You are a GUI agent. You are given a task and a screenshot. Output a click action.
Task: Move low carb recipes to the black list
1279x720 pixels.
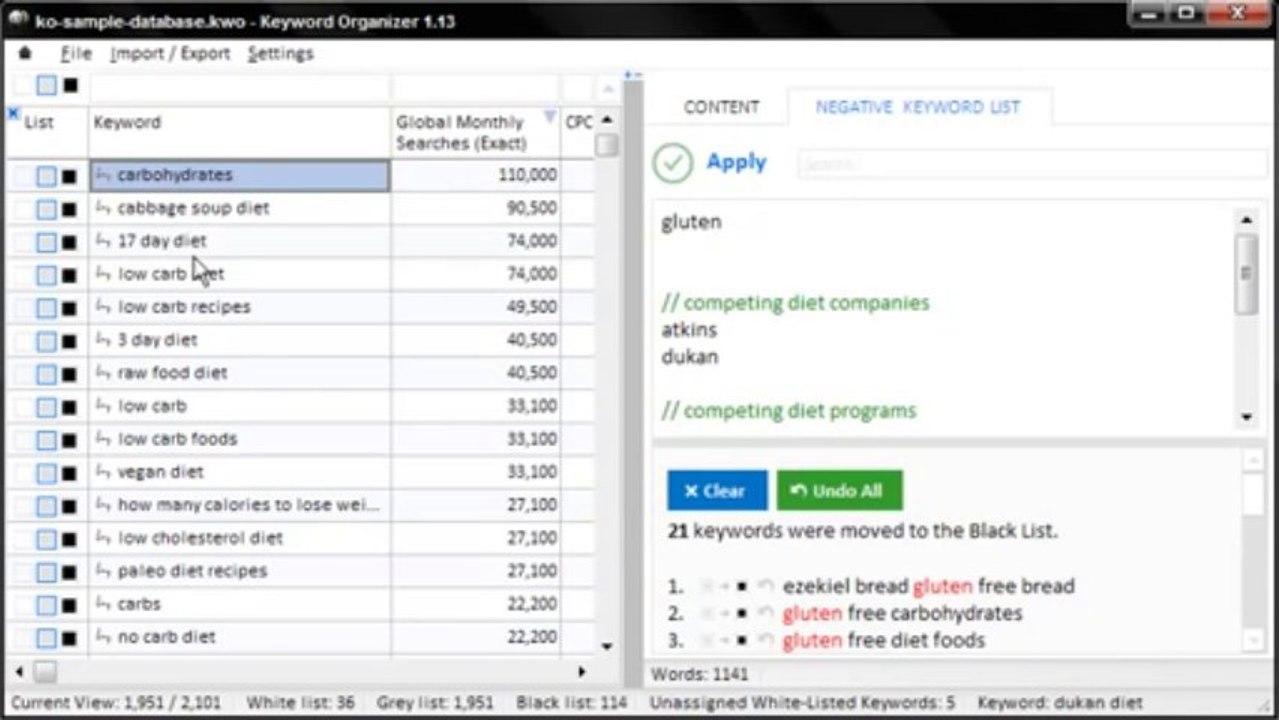(70, 308)
